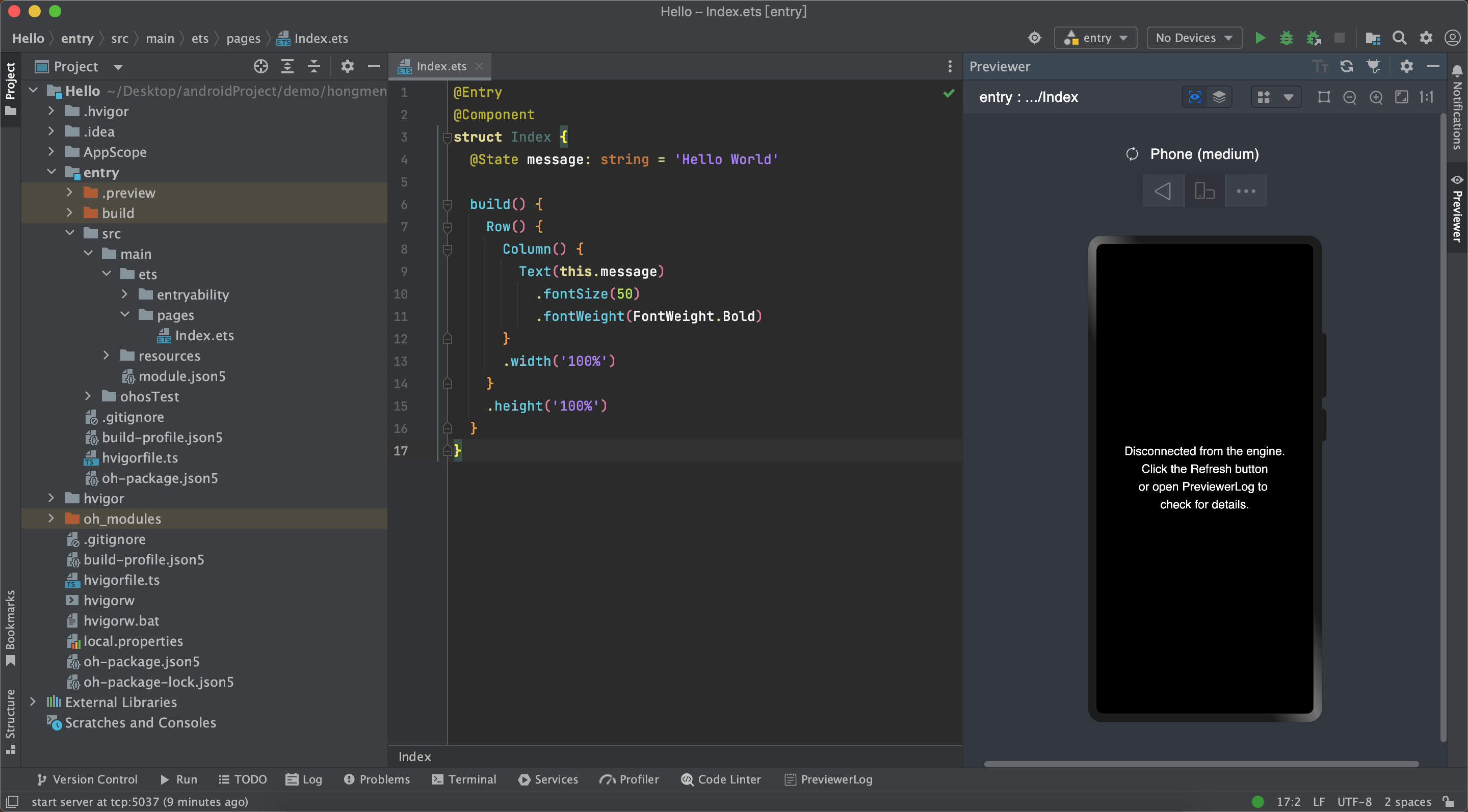This screenshot has width=1468, height=812.
Task: Click the Previewer debug plug icon
Action: [1373, 67]
